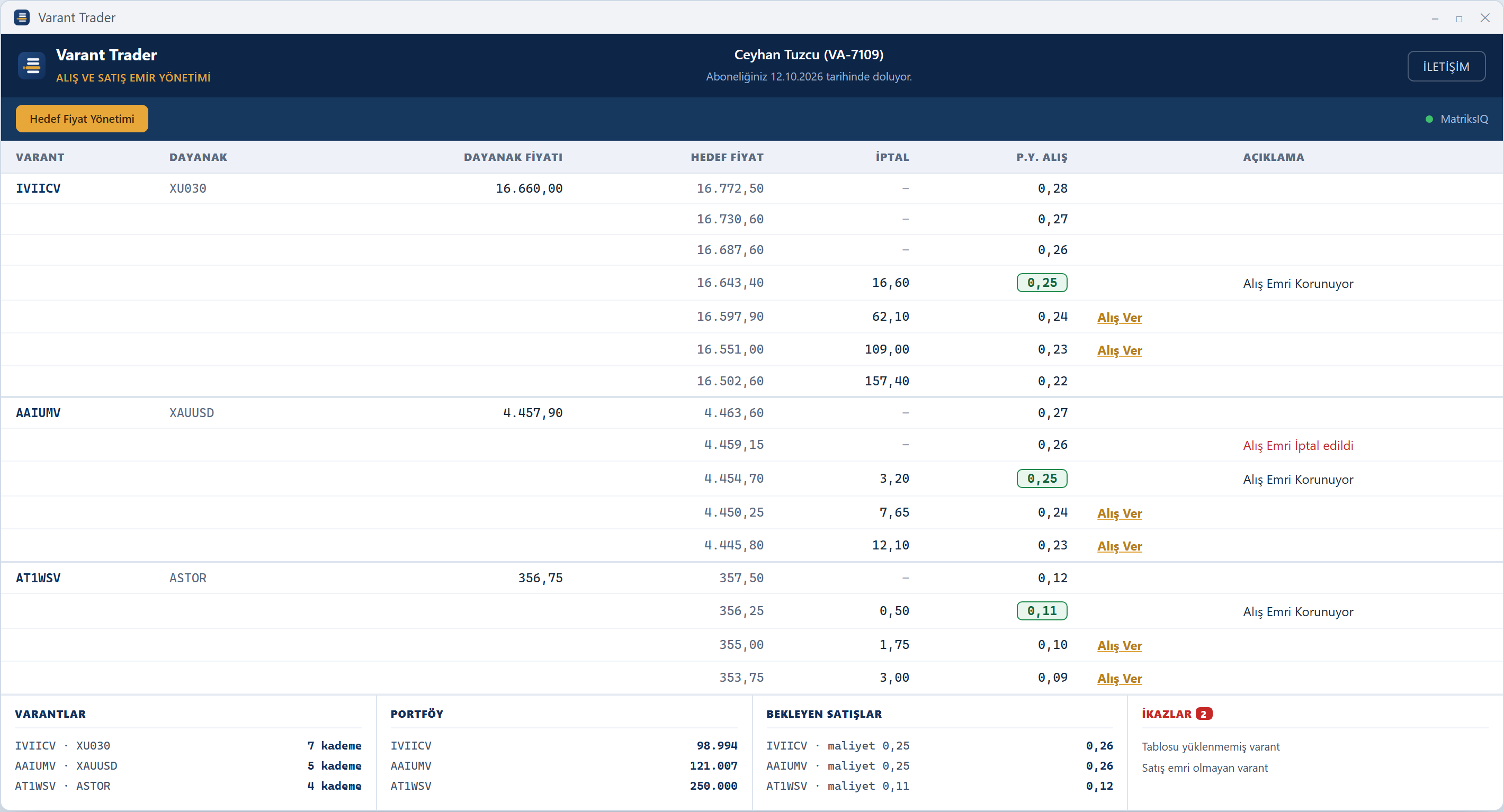This screenshot has width=1504, height=812.
Task: Click the red İKAZLAR count badge
Action: 1203,714
